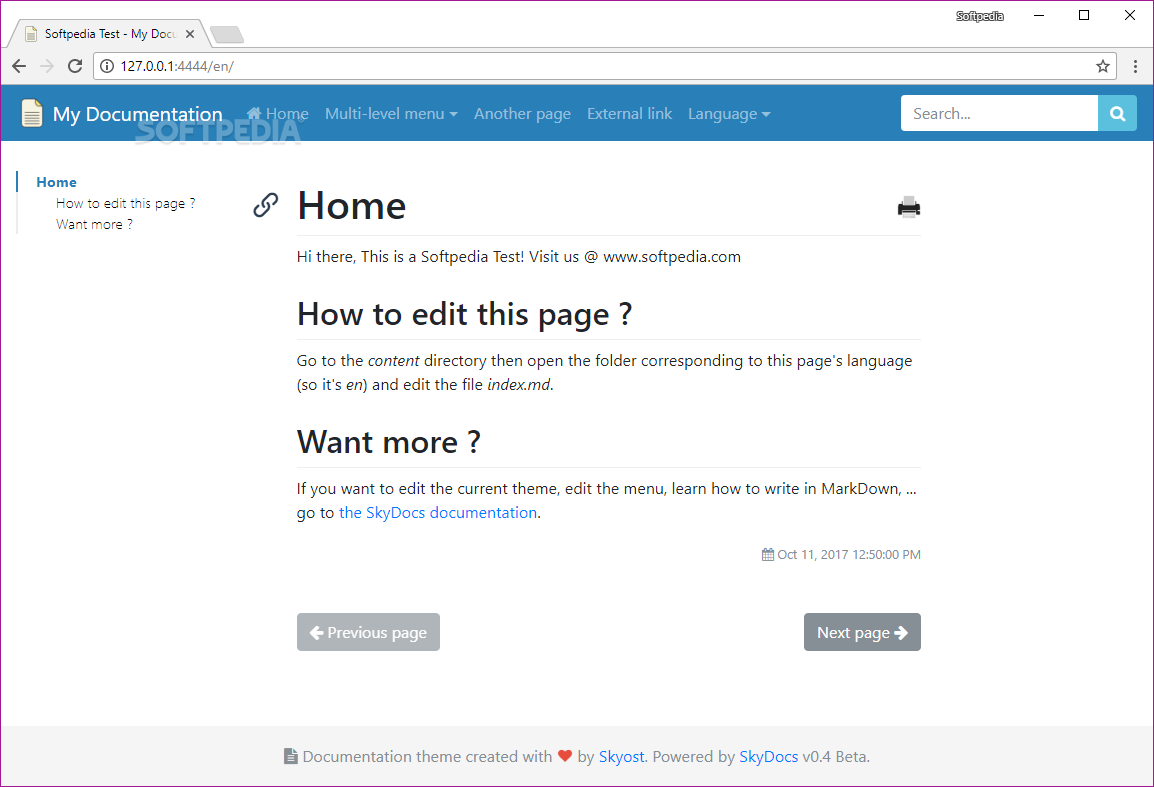1154x787 pixels.
Task: Click the Next page button
Action: coord(862,632)
